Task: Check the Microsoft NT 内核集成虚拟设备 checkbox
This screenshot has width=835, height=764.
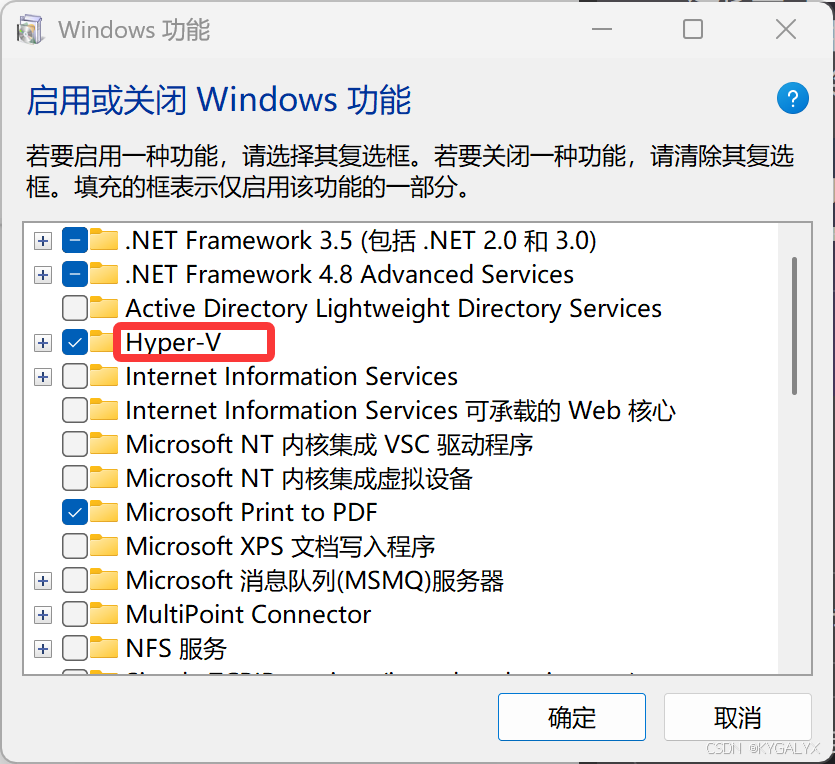Action: click(x=75, y=478)
